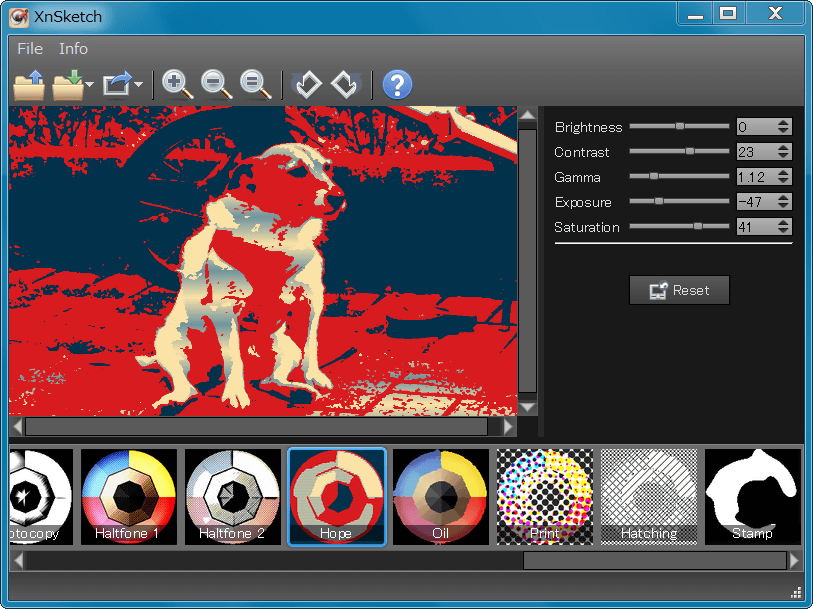This screenshot has width=813, height=609.
Task: Click the Gamma slider
Action: point(679,176)
